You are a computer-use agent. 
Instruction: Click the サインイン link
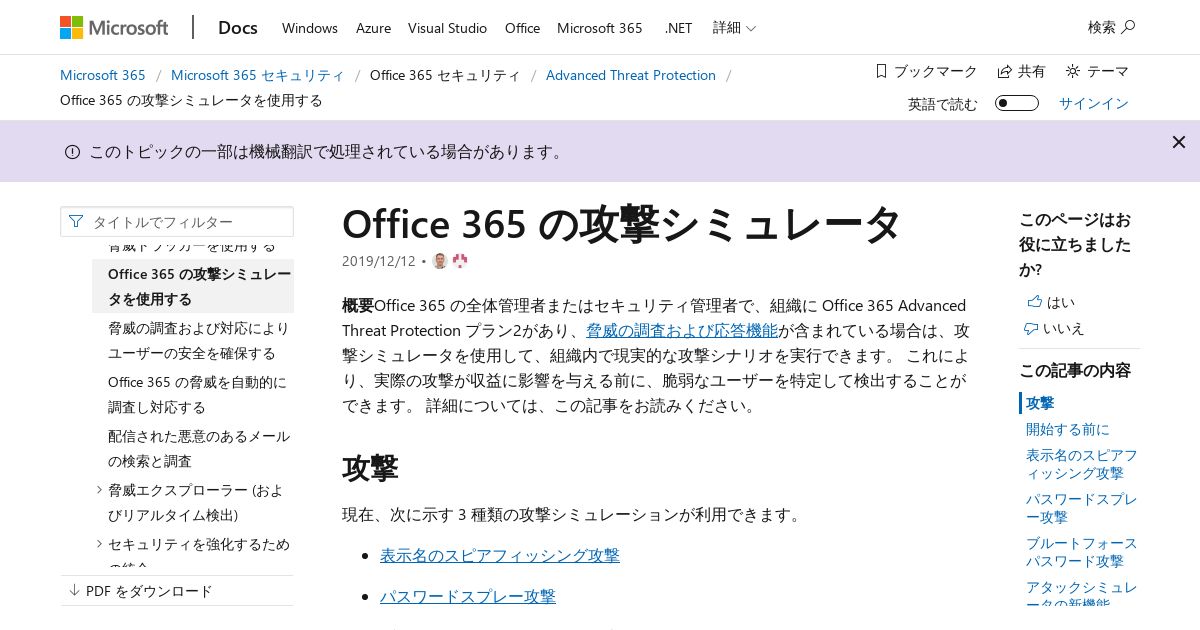click(1094, 103)
